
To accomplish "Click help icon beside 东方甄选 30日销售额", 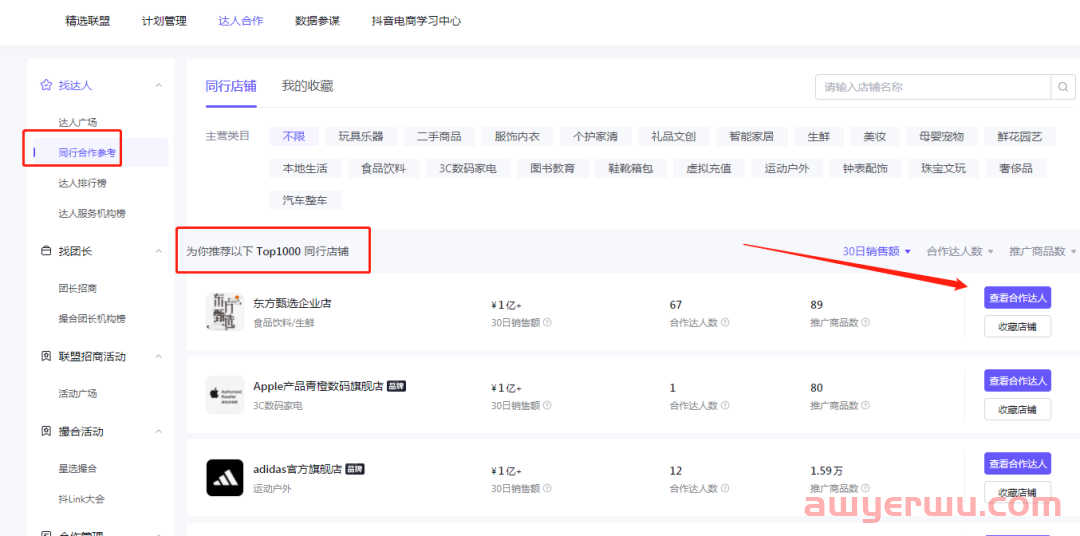I will pyautogui.click(x=547, y=322).
